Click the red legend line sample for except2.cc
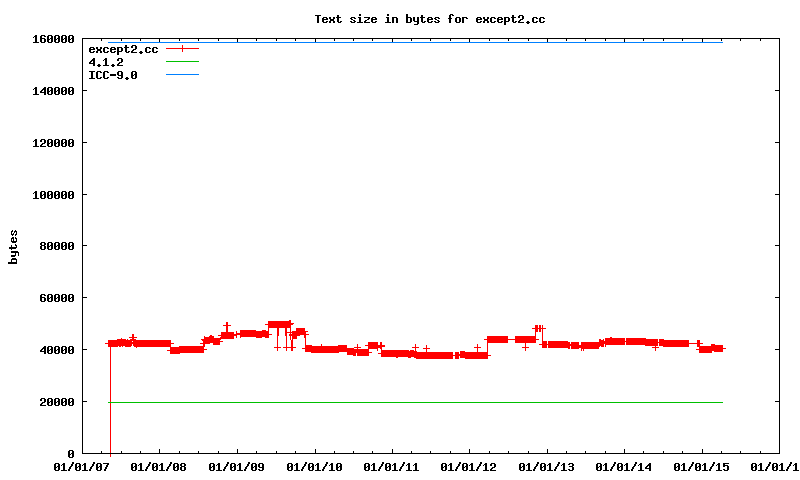The width and height of the screenshot is (800, 480). click(183, 49)
